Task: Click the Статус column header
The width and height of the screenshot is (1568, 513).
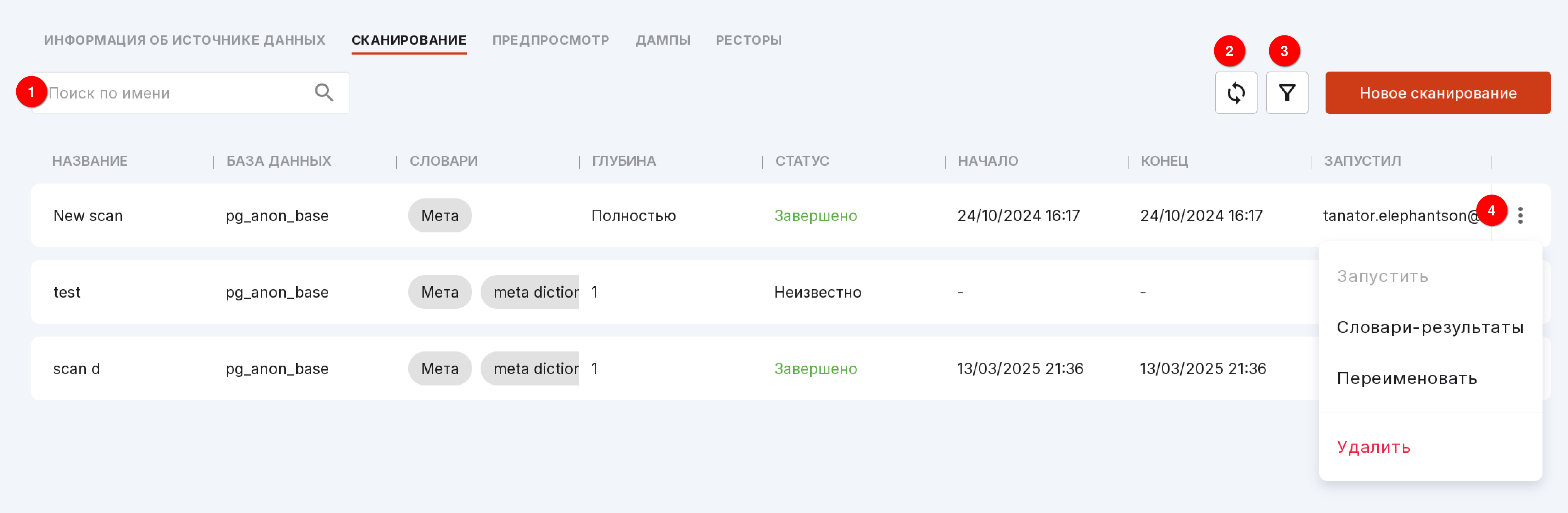Action: (802, 161)
